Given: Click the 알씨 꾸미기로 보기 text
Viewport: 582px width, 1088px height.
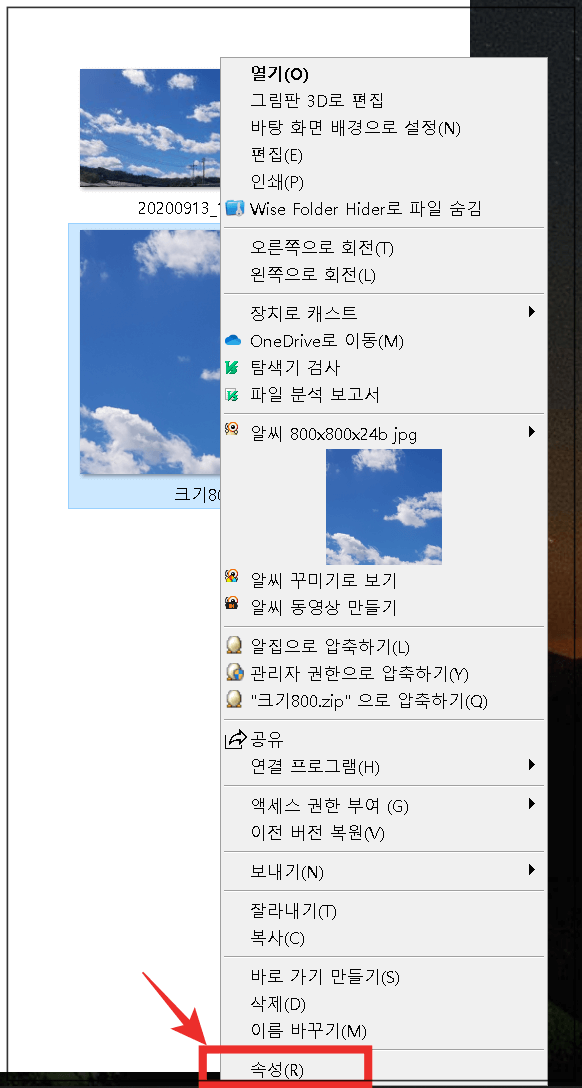Looking at the screenshot, I should (x=323, y=579).
